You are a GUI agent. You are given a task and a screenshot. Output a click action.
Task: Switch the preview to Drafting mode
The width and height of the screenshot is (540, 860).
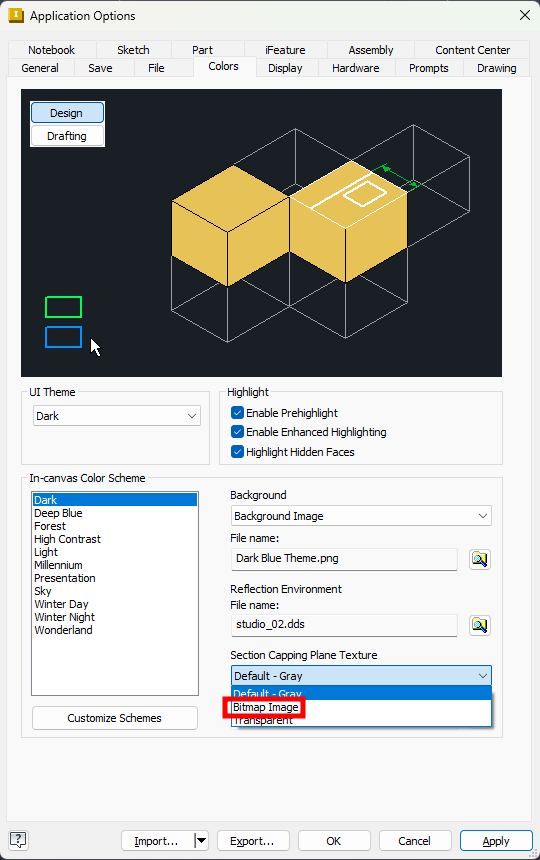point(67,136)
